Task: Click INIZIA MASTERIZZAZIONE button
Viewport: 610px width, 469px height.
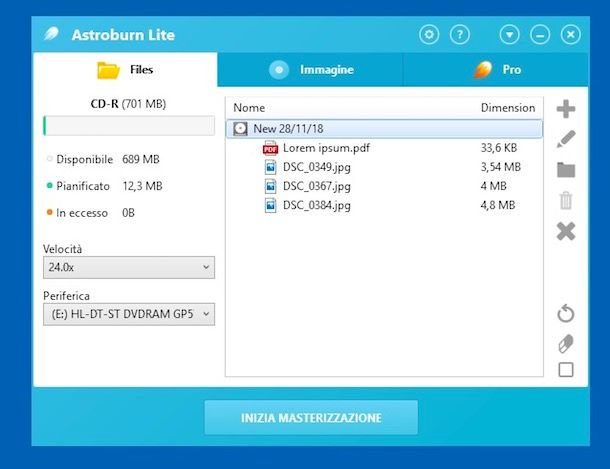Action: tap(311, 418)
